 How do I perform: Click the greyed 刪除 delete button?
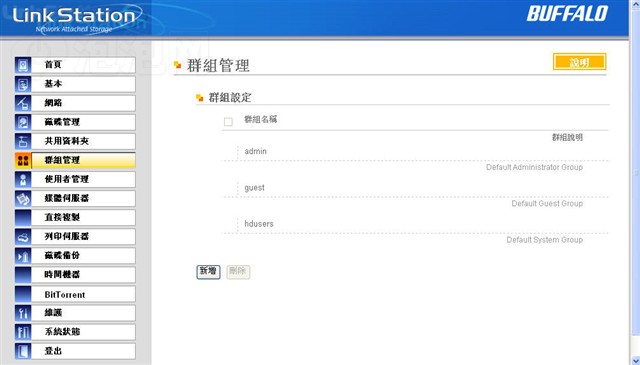click(238, 272)
